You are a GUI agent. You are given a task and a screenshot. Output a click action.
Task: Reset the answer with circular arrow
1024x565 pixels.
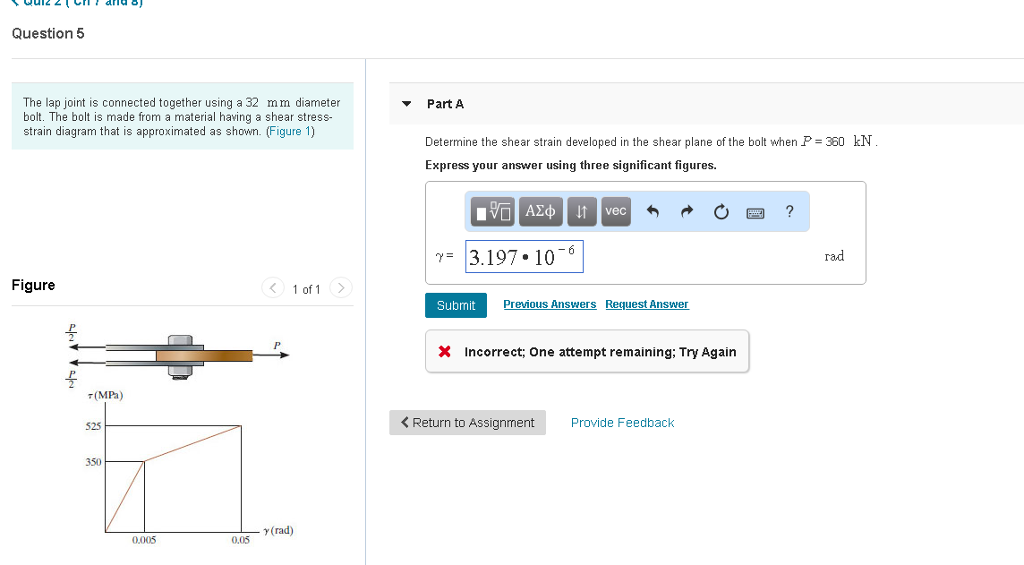[723, 211]
